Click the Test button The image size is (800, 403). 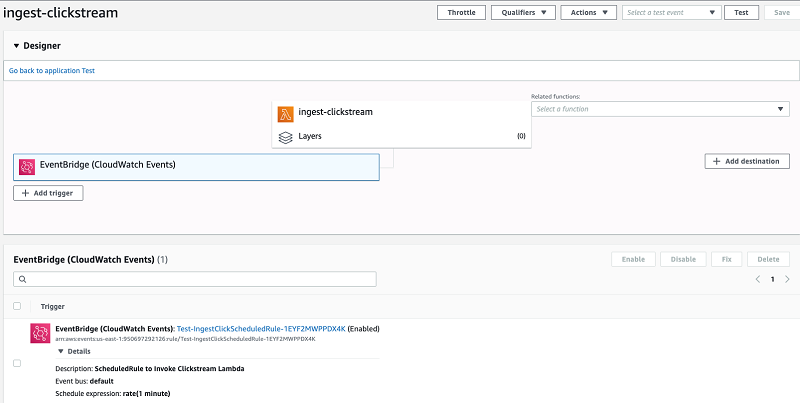tap(741, 13)
